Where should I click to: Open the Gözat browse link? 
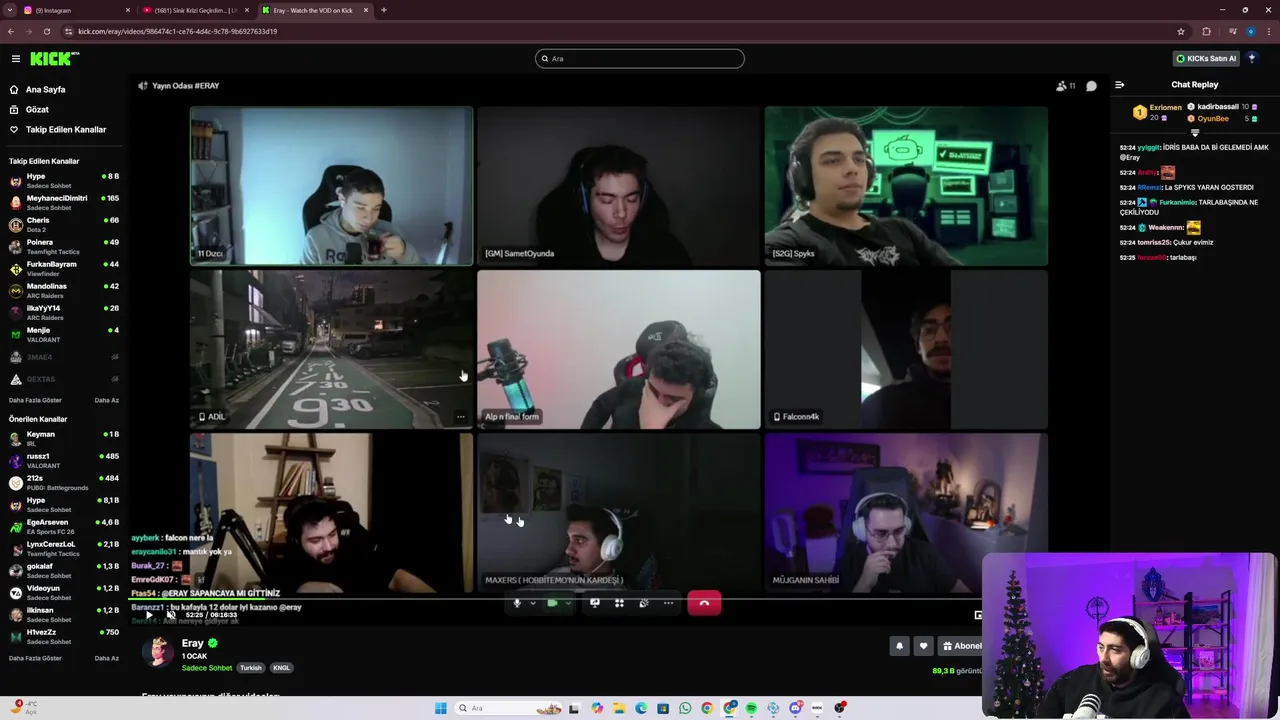[37, 109]
